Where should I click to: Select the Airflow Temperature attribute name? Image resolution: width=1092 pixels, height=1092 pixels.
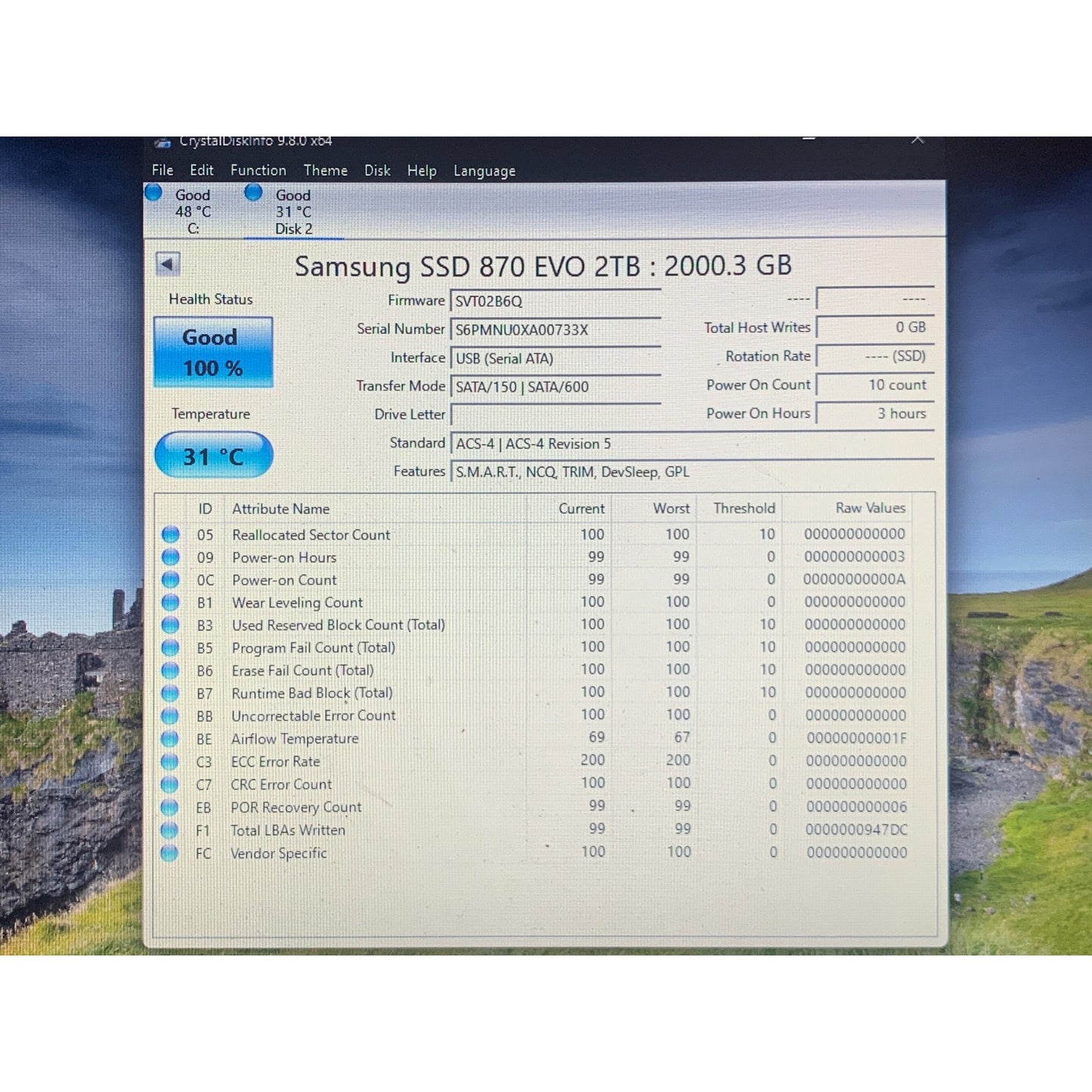295,738
